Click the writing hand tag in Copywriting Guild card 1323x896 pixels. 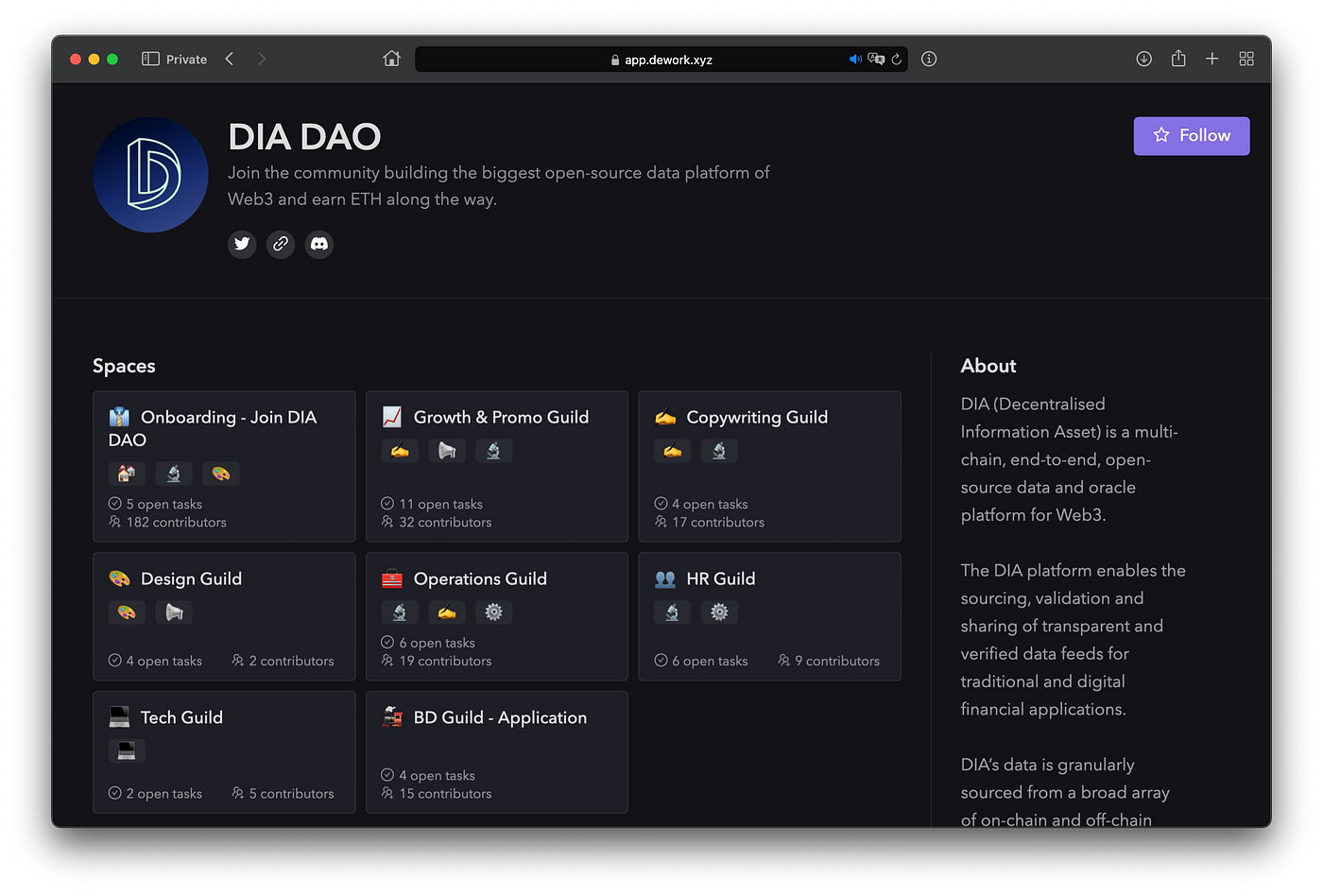coord(672,451)
